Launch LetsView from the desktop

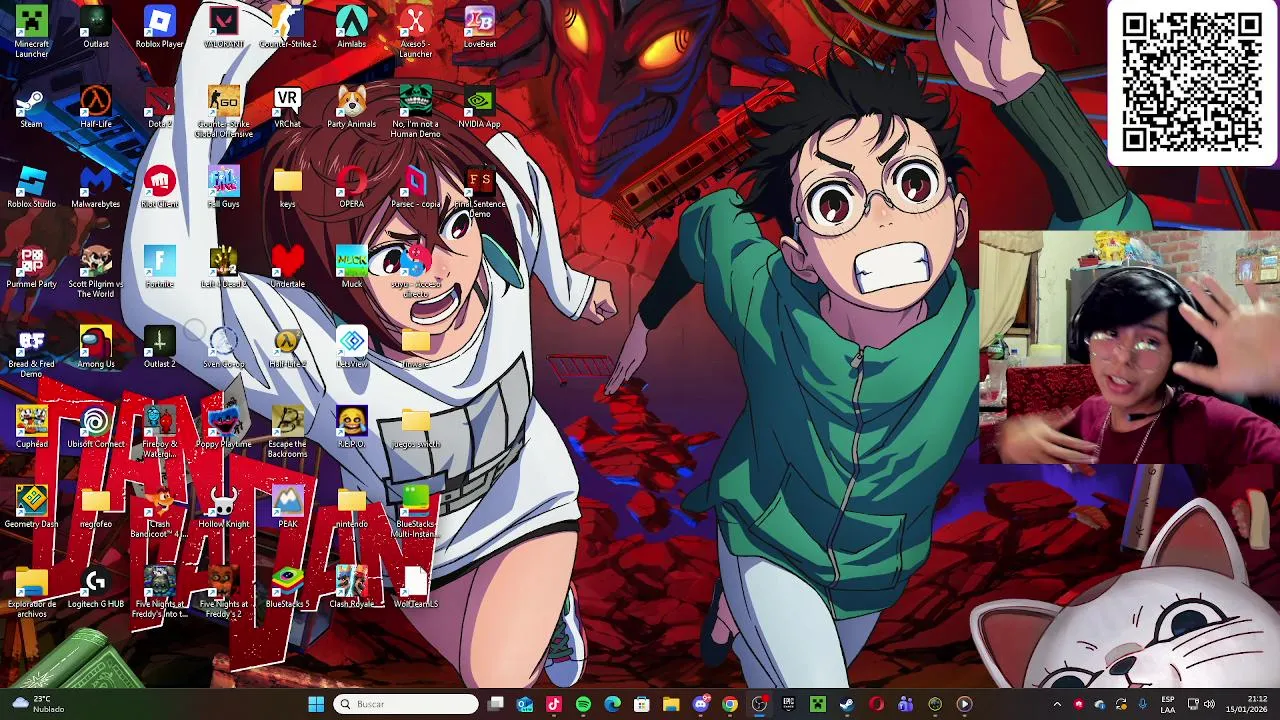tap(352, 348)
